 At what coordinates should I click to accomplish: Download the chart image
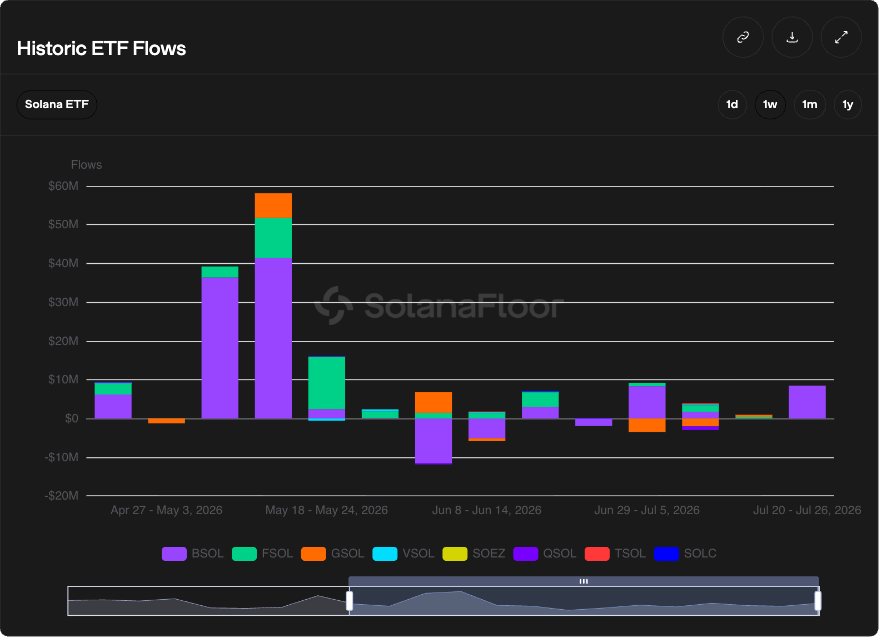coord(792,37)
